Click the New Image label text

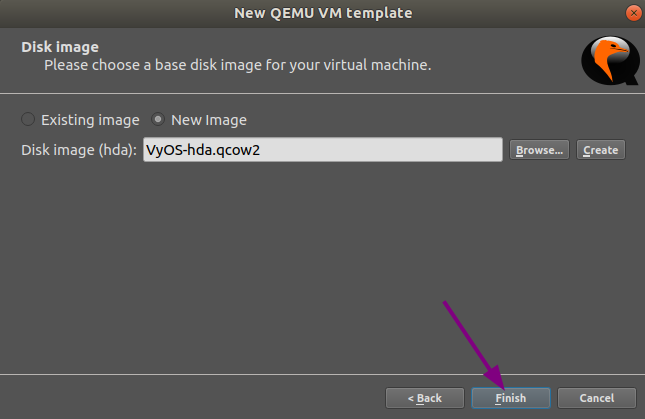[209, 119]
